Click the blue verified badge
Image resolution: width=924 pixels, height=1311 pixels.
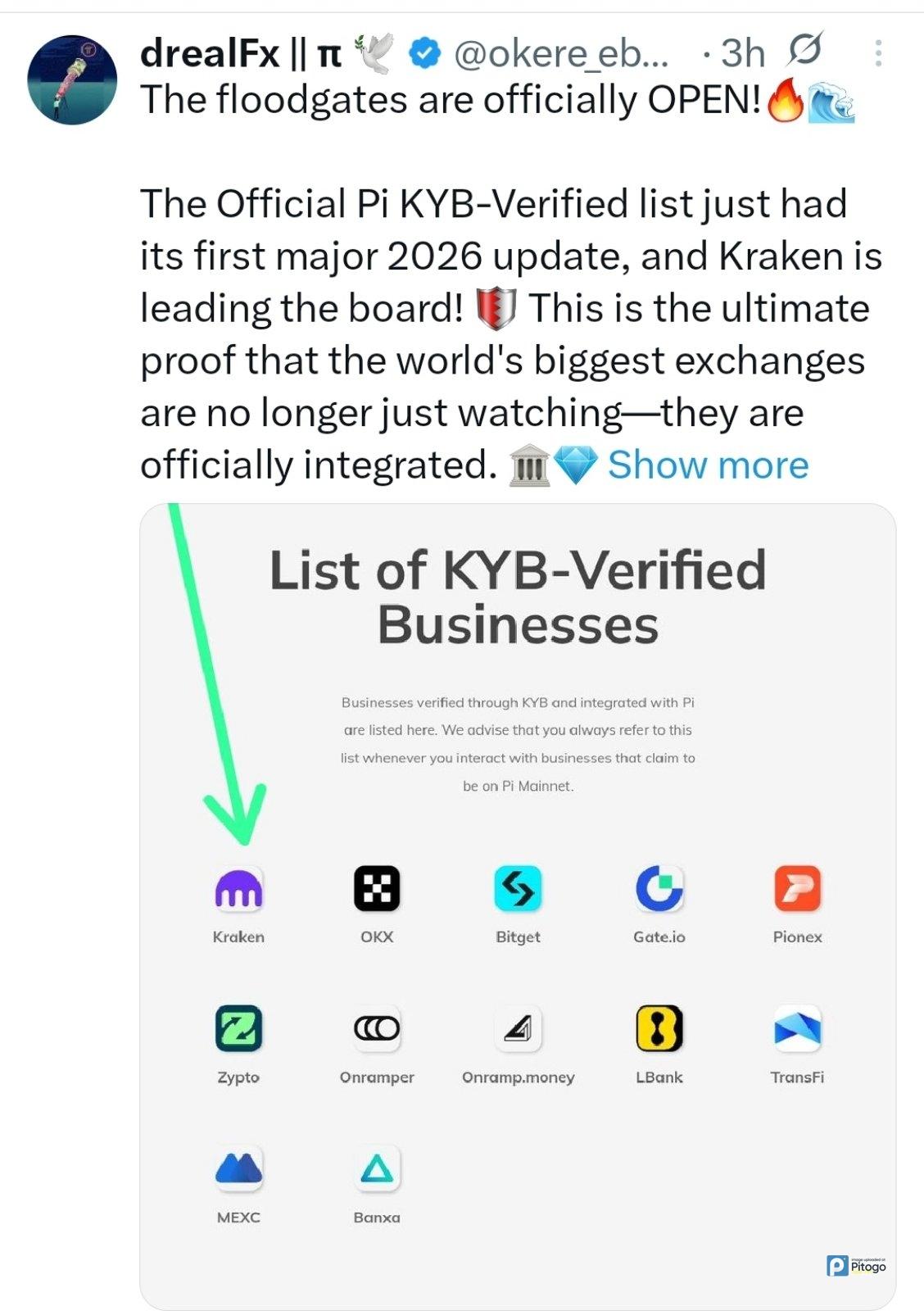[x=424, y=54]
